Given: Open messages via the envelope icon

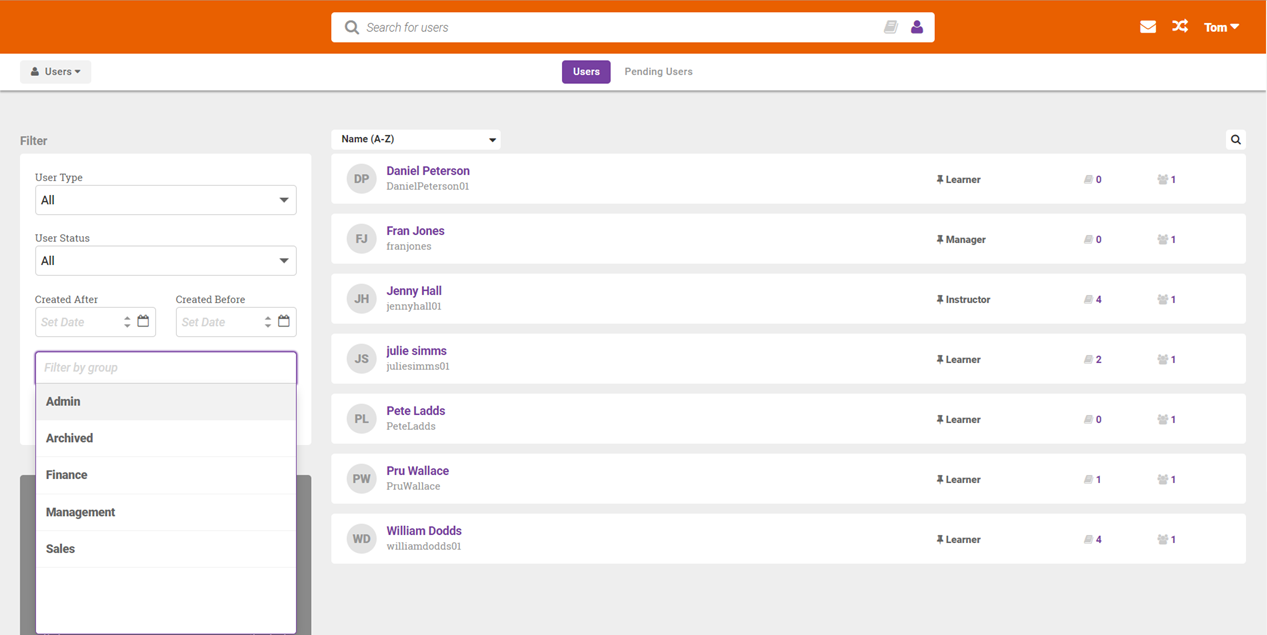Looking at the screenshot, I should (1148, 27).
